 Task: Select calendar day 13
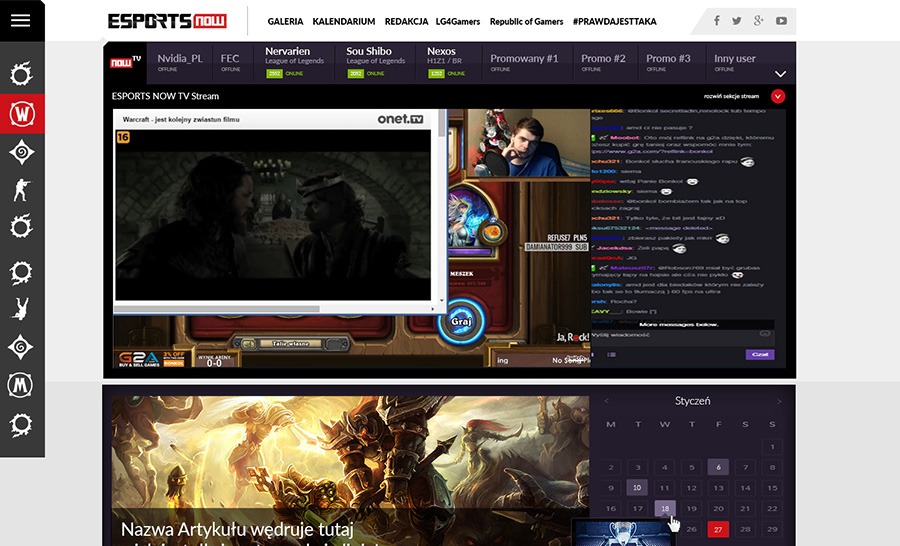click(x=718, y=487)
